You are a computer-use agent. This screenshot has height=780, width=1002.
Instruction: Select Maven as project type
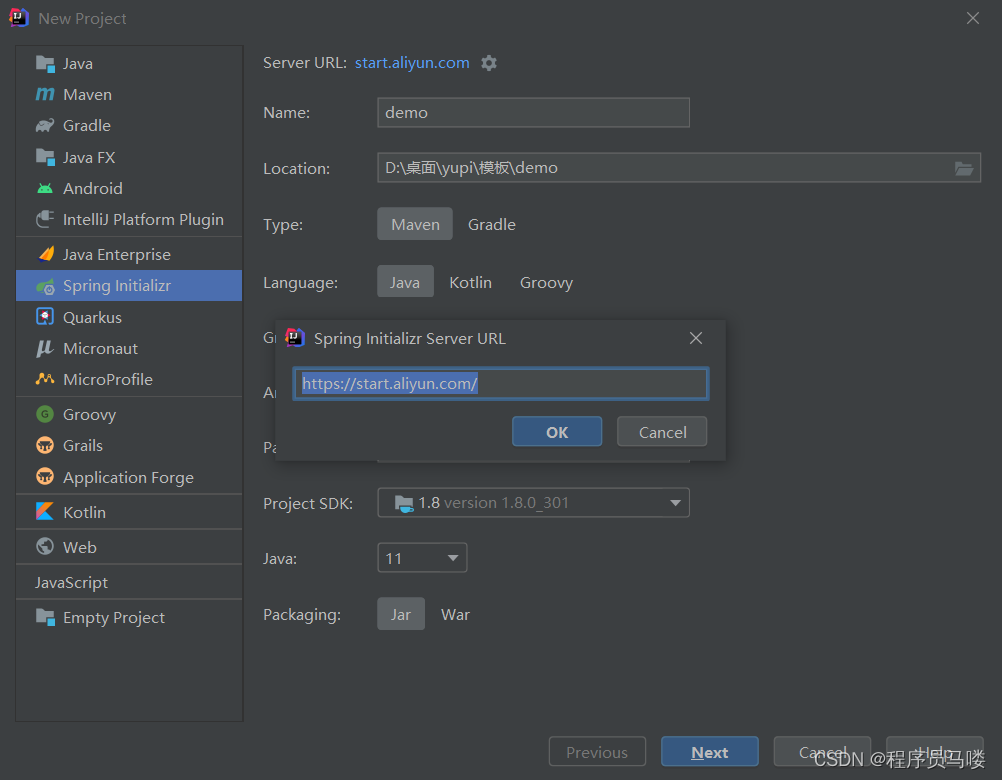point(415,224)
